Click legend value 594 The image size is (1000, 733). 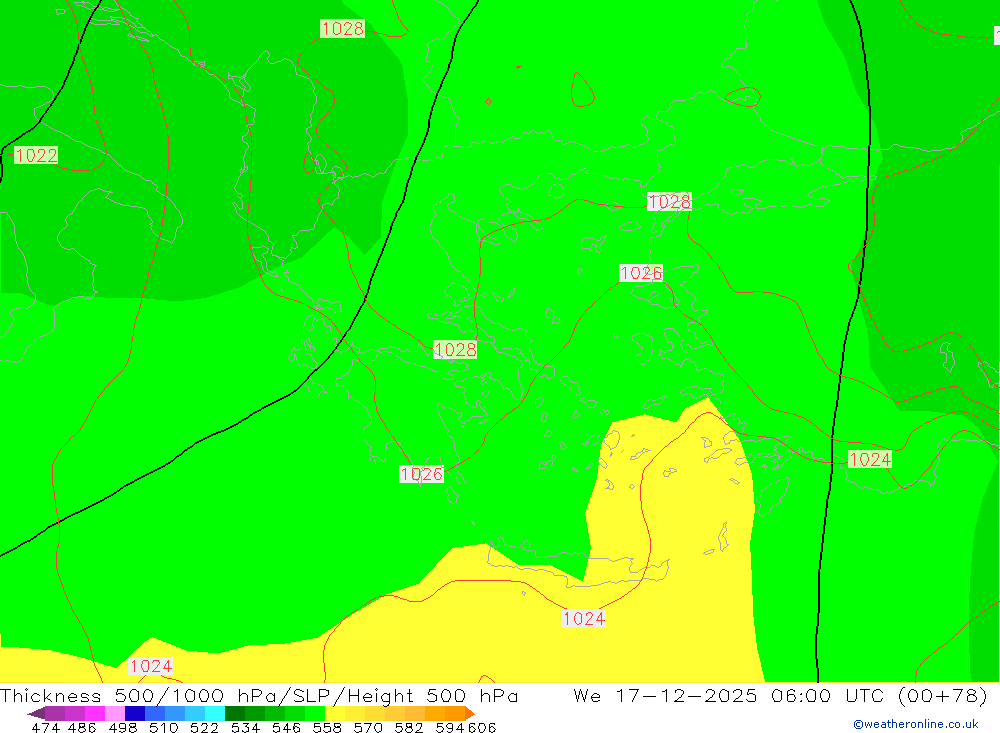tap(450, 727)
